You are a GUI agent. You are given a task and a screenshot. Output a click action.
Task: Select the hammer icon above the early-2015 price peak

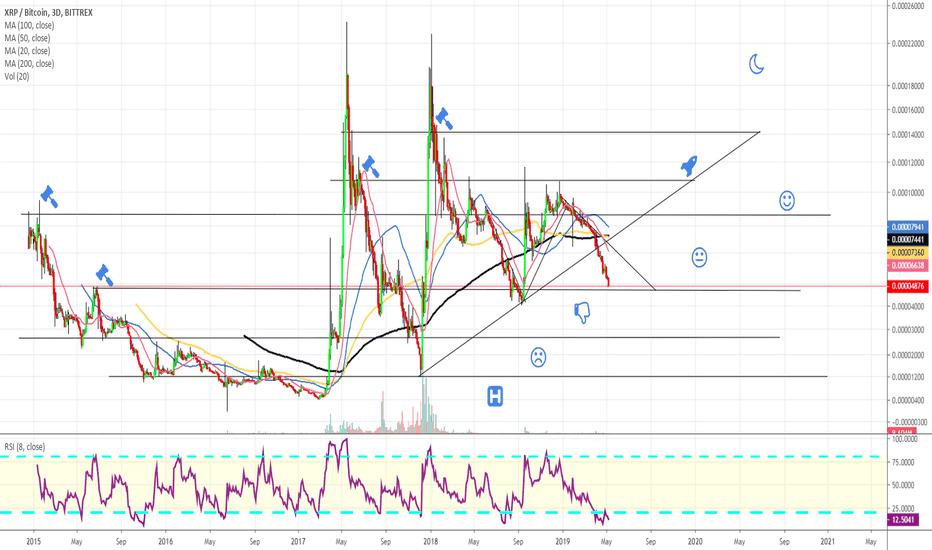(49, 197)
